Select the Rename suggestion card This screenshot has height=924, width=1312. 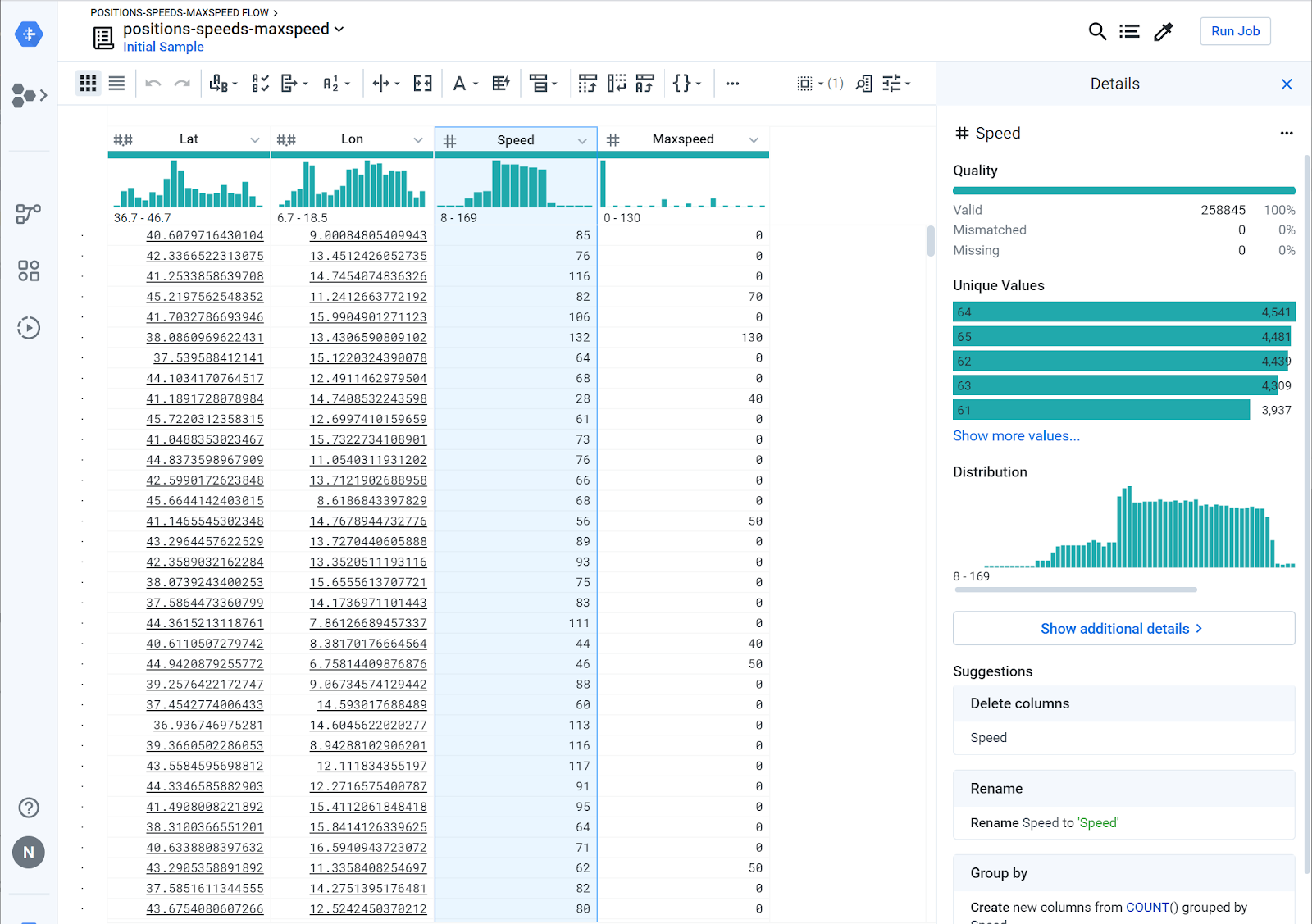[1123, 804]
